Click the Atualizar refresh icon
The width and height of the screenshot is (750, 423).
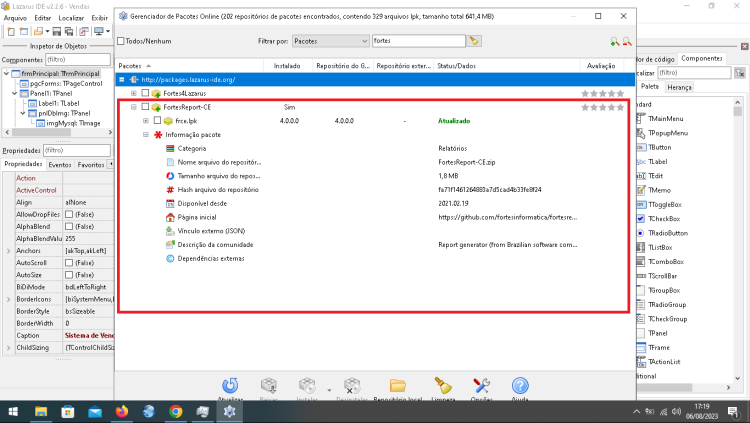pos(230,385)
